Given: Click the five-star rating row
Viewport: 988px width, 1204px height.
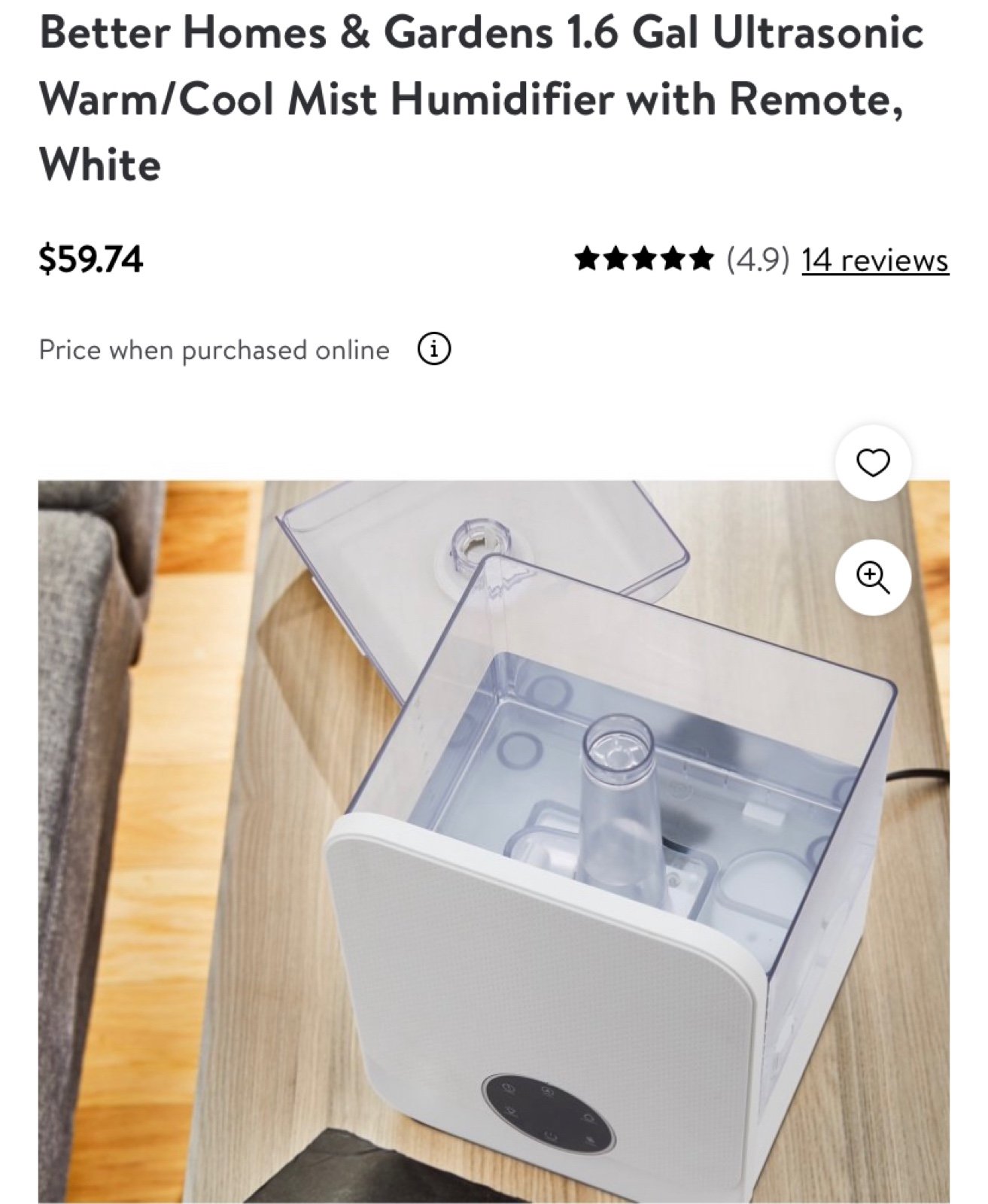Looking at the screenshot, I should coord(644,260).
